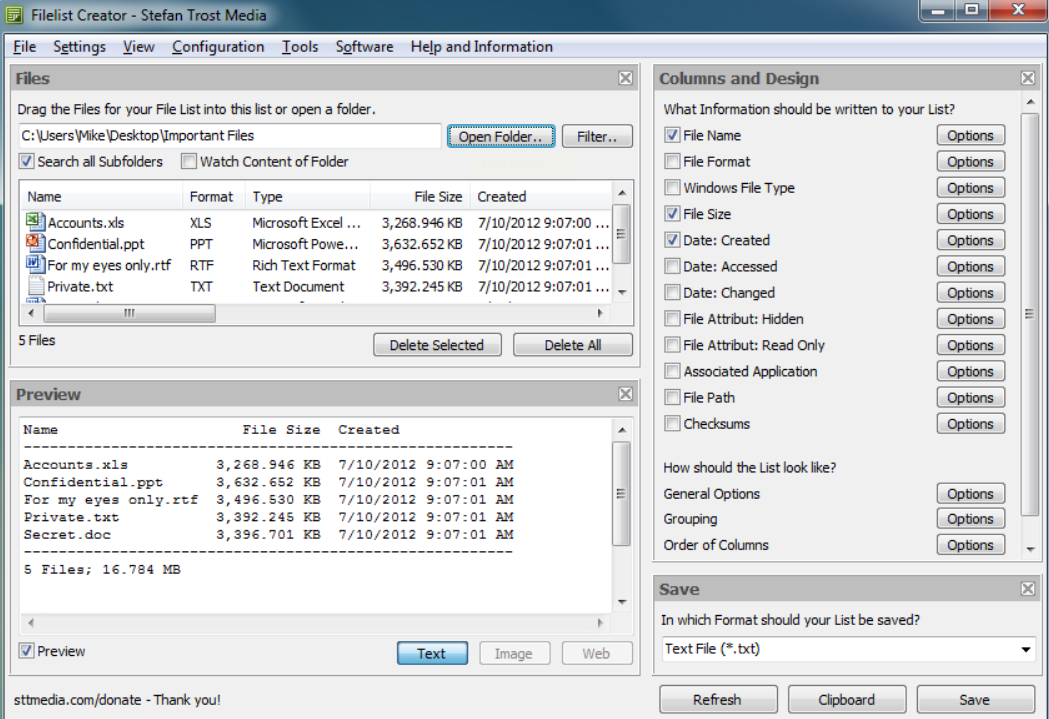Screen dimensions: 1049x719
Task: Open General Options settings
Action: 970,493
